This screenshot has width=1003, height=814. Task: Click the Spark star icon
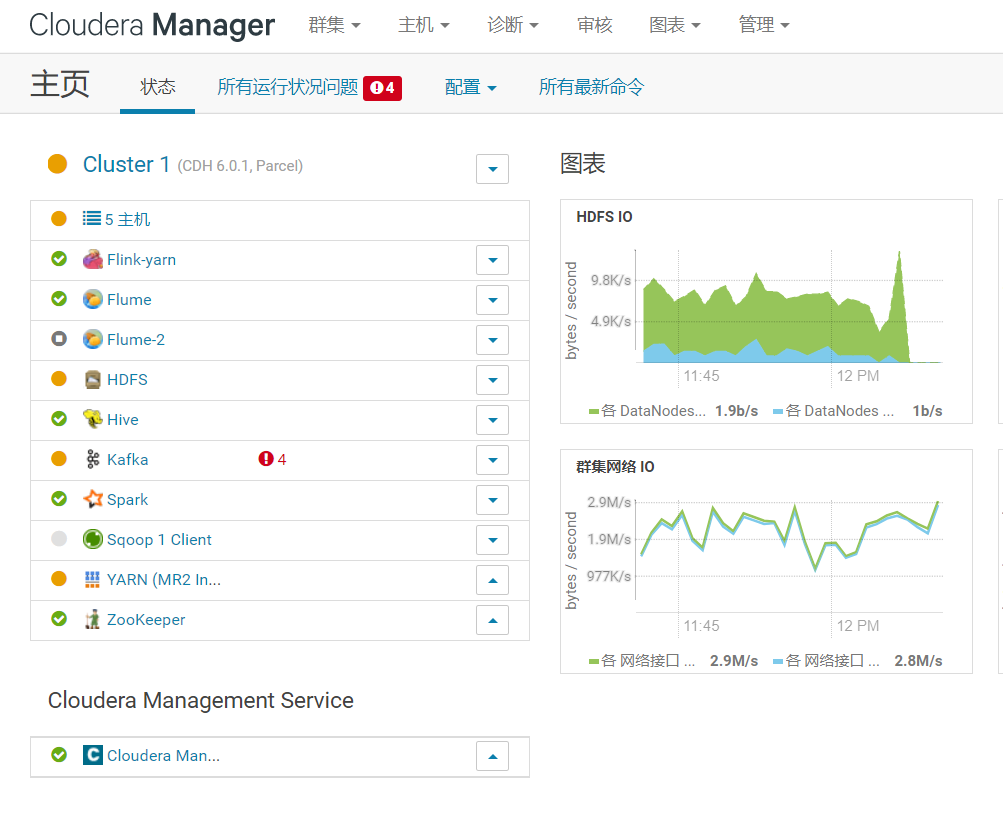tap(93, 499)
